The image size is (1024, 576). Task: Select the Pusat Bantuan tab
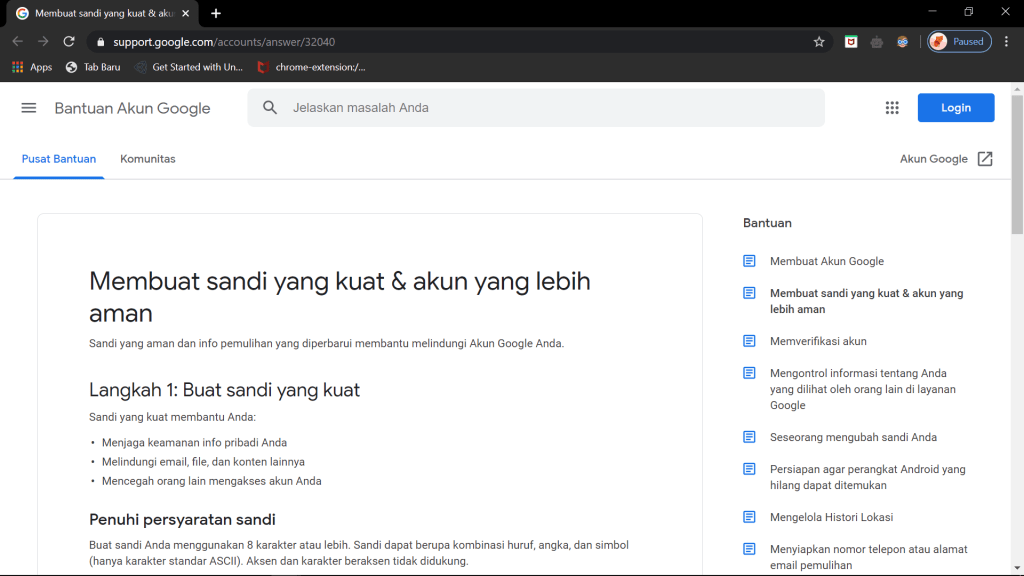(x=59, y=159)
